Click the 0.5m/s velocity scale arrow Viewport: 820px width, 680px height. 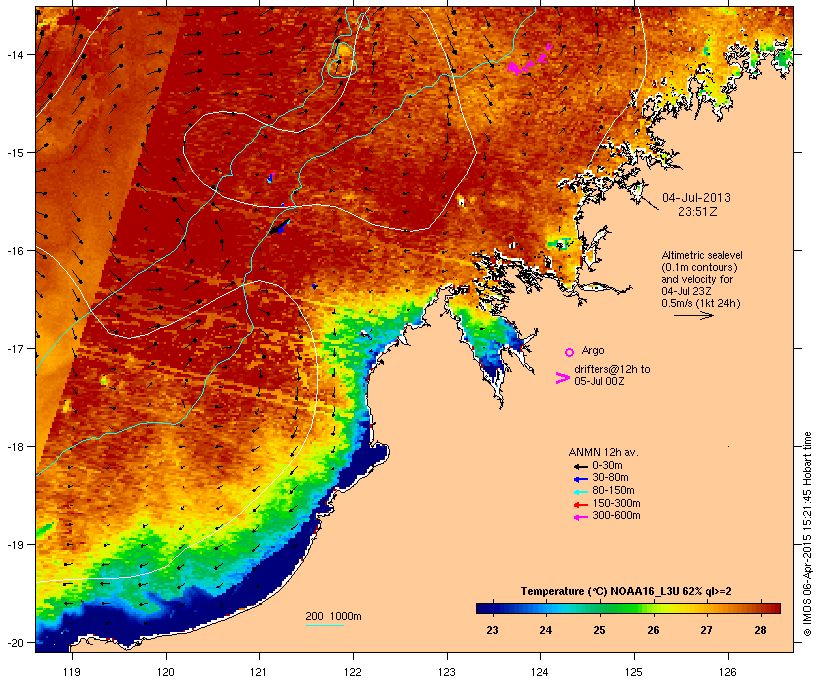(x=693, y=315)
